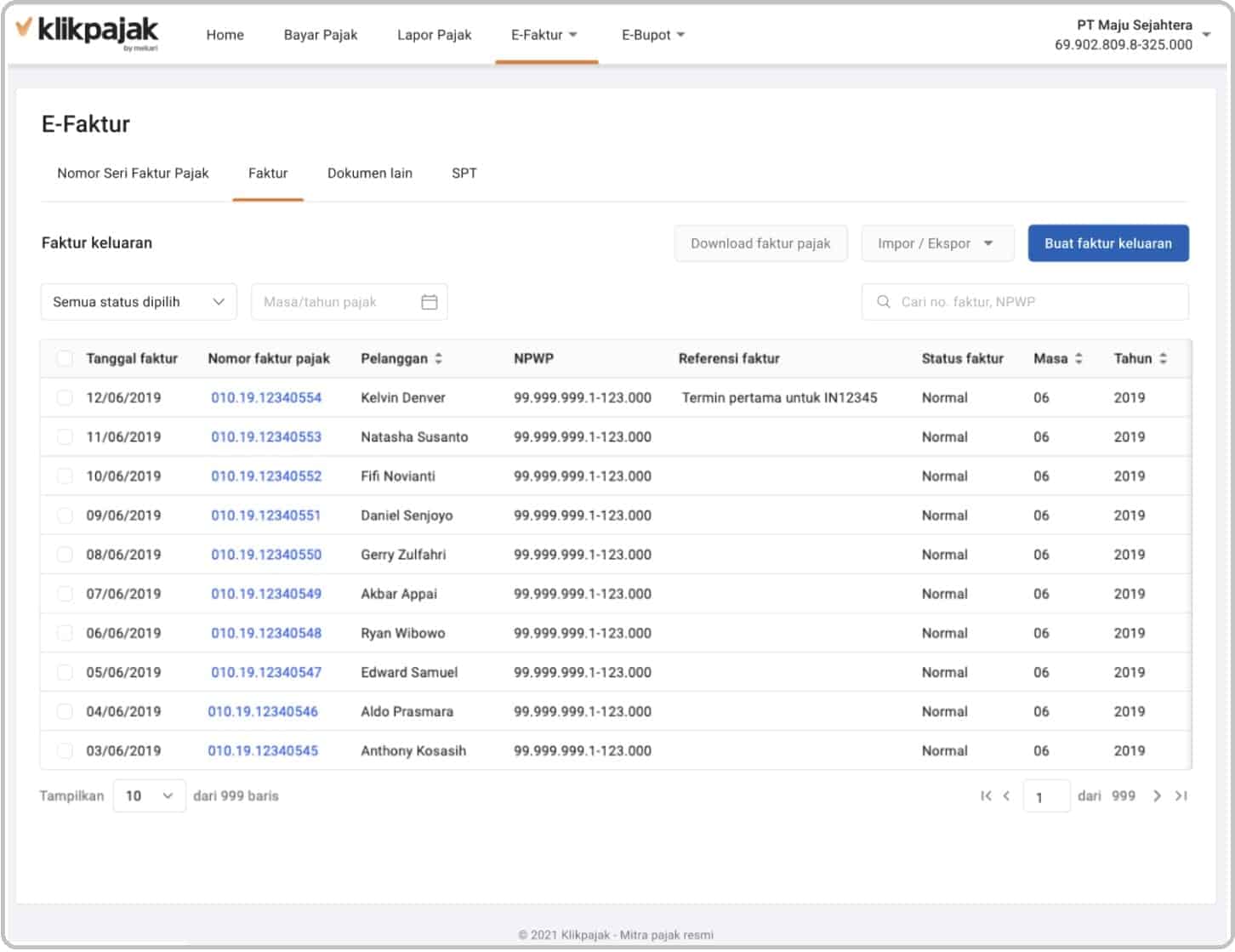The image size is (1235, 952).
Task: Sort the Masa column
Action: pos(1079,358)
